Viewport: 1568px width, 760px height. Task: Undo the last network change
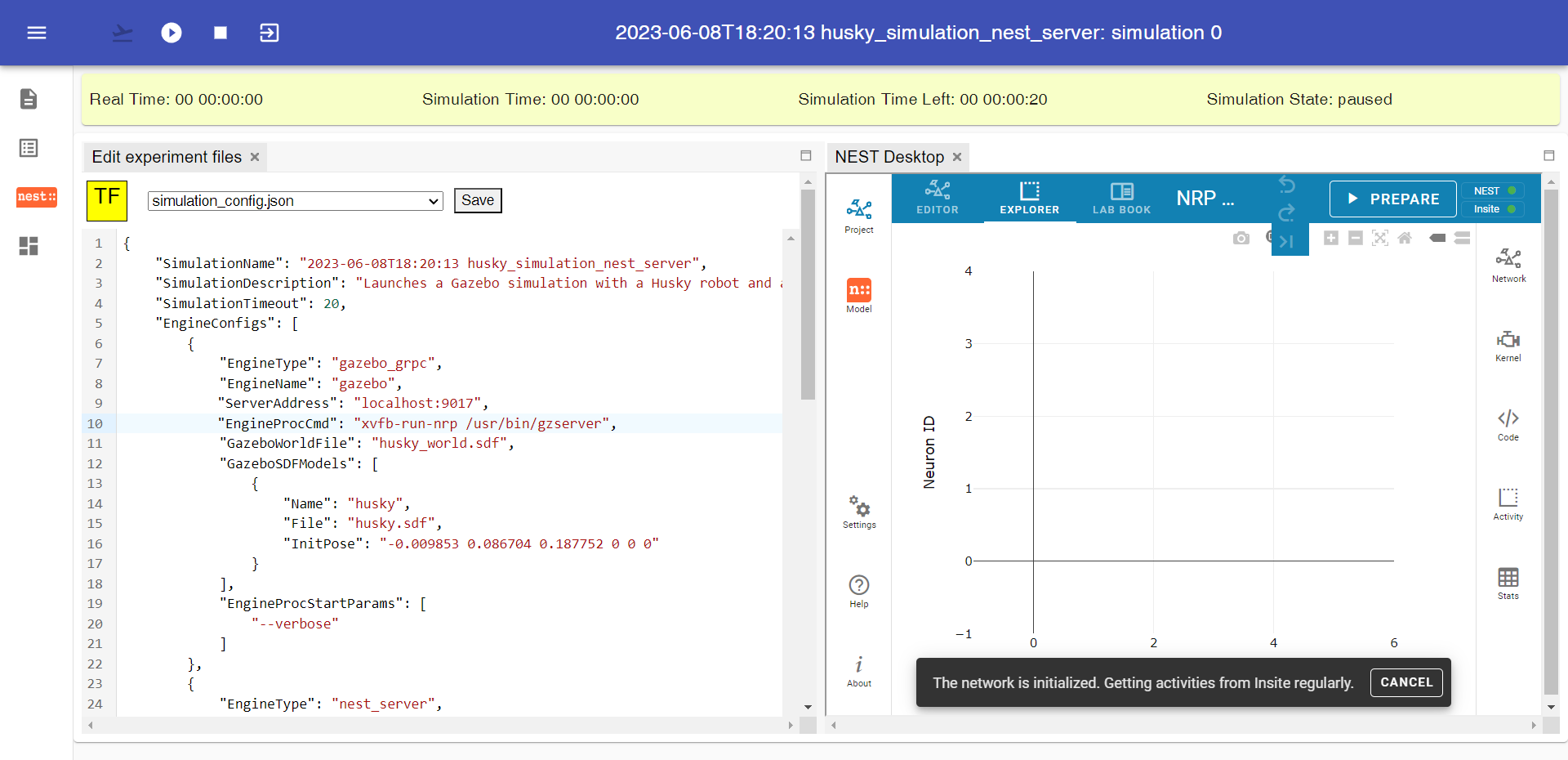[1287, 185]
